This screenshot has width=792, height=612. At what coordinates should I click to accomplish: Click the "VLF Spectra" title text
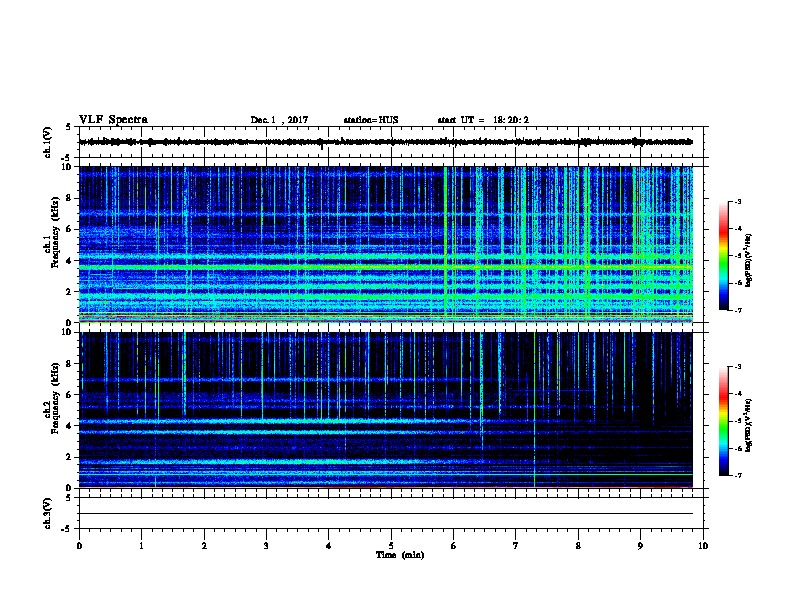point(113,120)
